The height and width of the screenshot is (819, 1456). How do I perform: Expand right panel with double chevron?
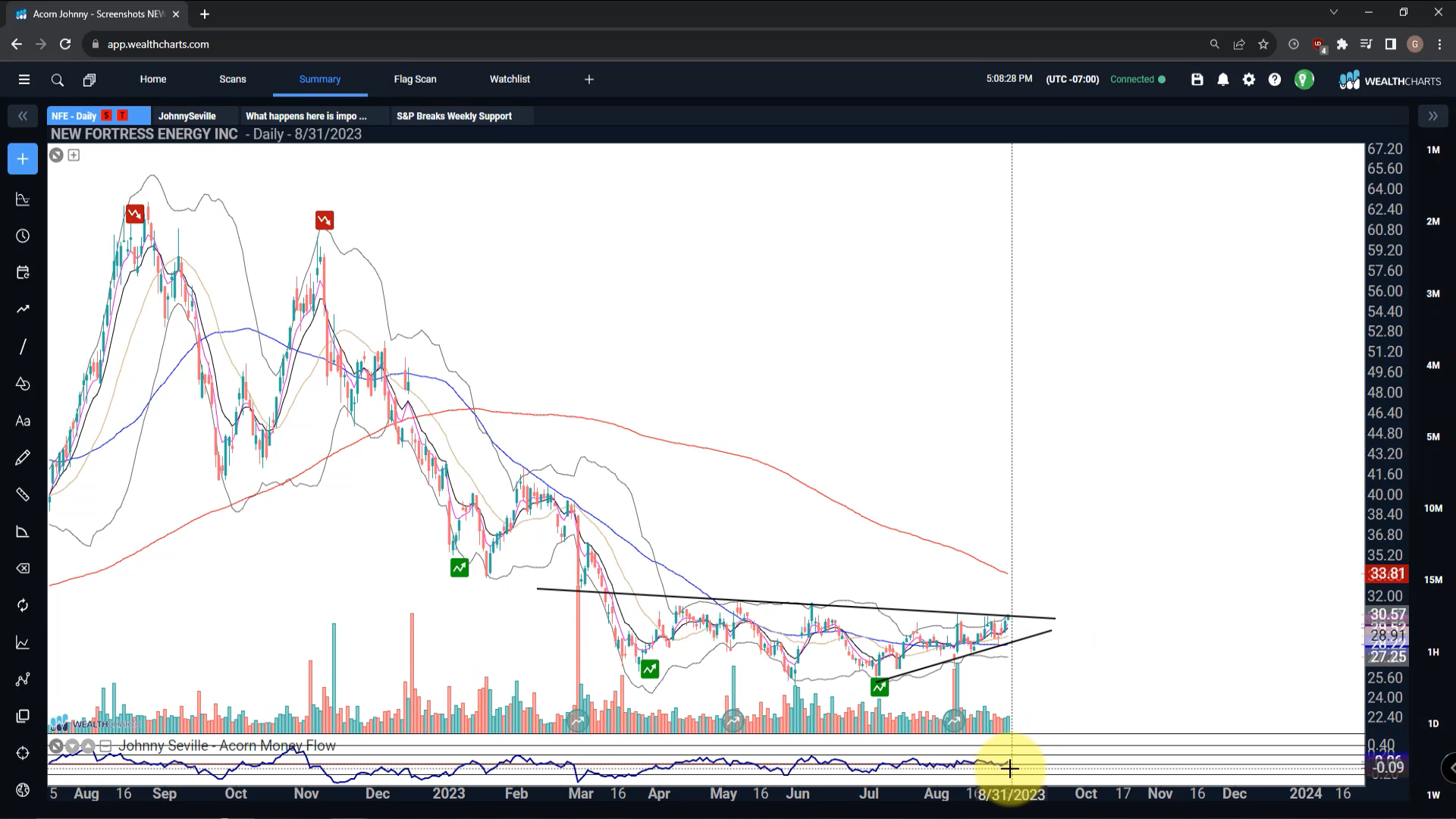pos(1432,116)
